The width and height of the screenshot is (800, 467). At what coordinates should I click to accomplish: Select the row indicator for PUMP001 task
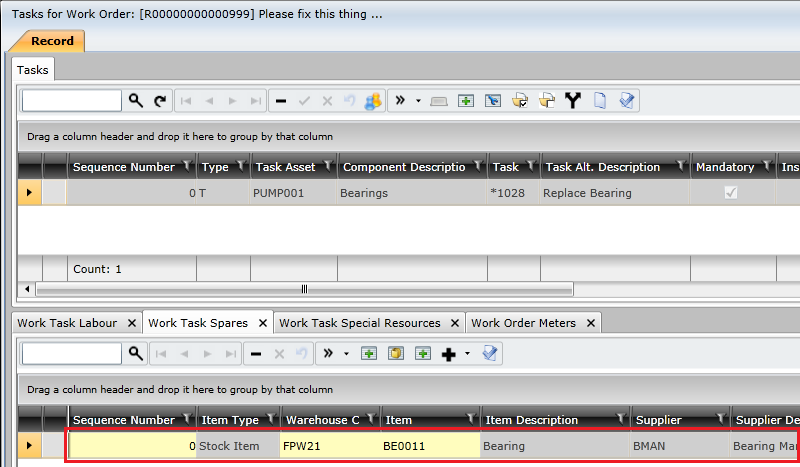pyautogui.click(x=29, y=193)
